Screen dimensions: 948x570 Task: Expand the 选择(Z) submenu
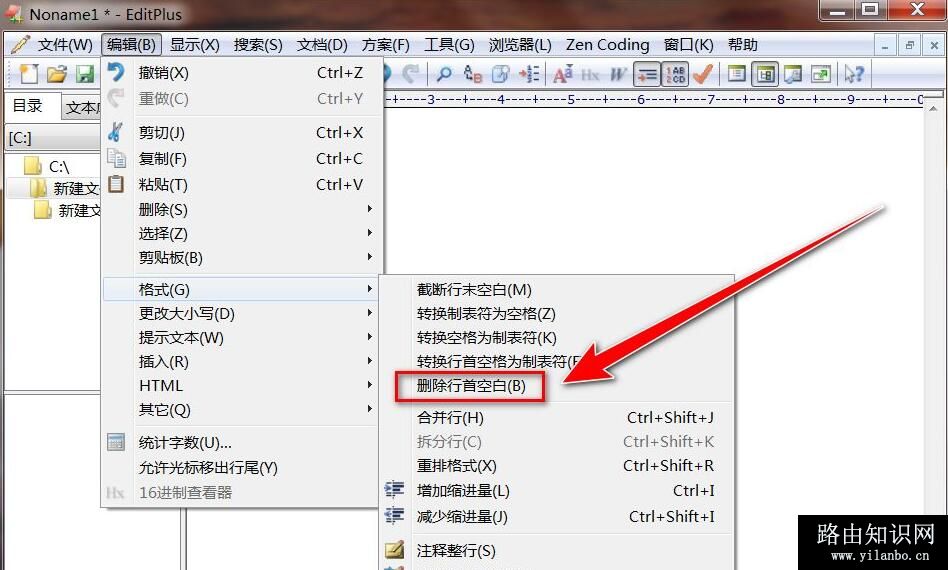point(243,233)
